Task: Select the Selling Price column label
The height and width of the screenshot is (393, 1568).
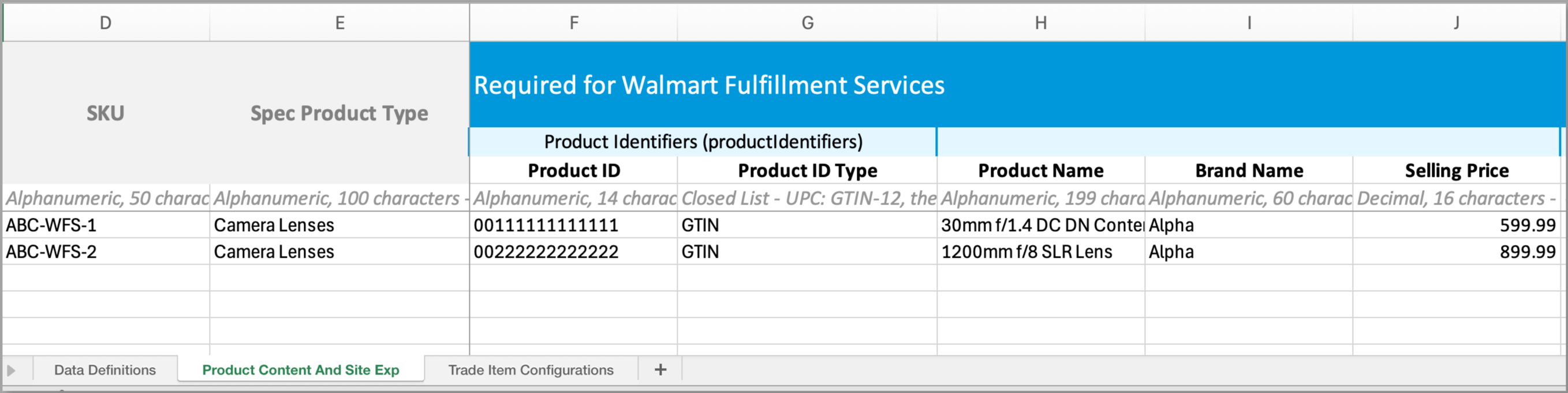Action: click(1457, 170)
